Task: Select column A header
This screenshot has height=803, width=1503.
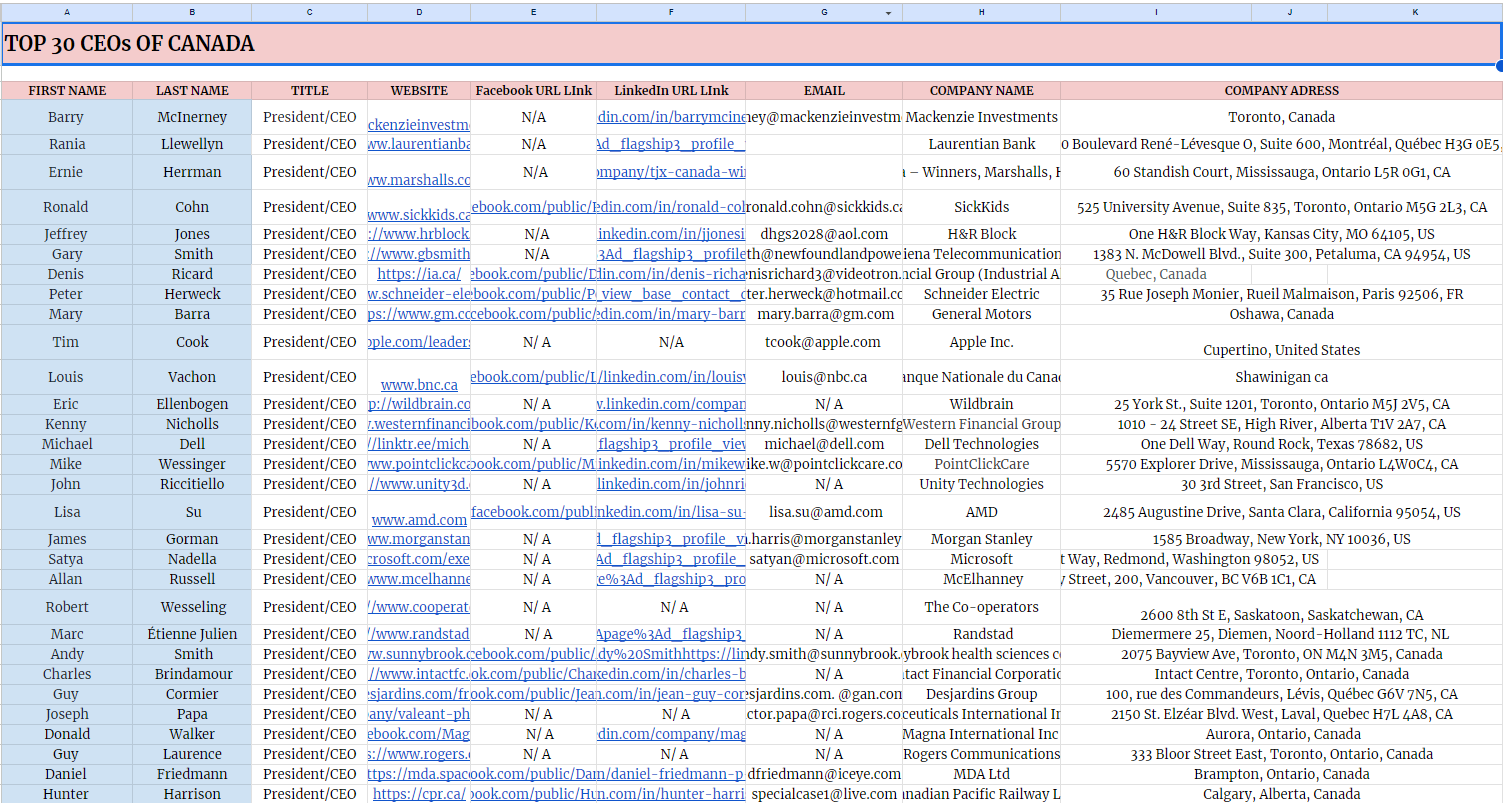Action: pyautogui.click(x=67, y=12)
